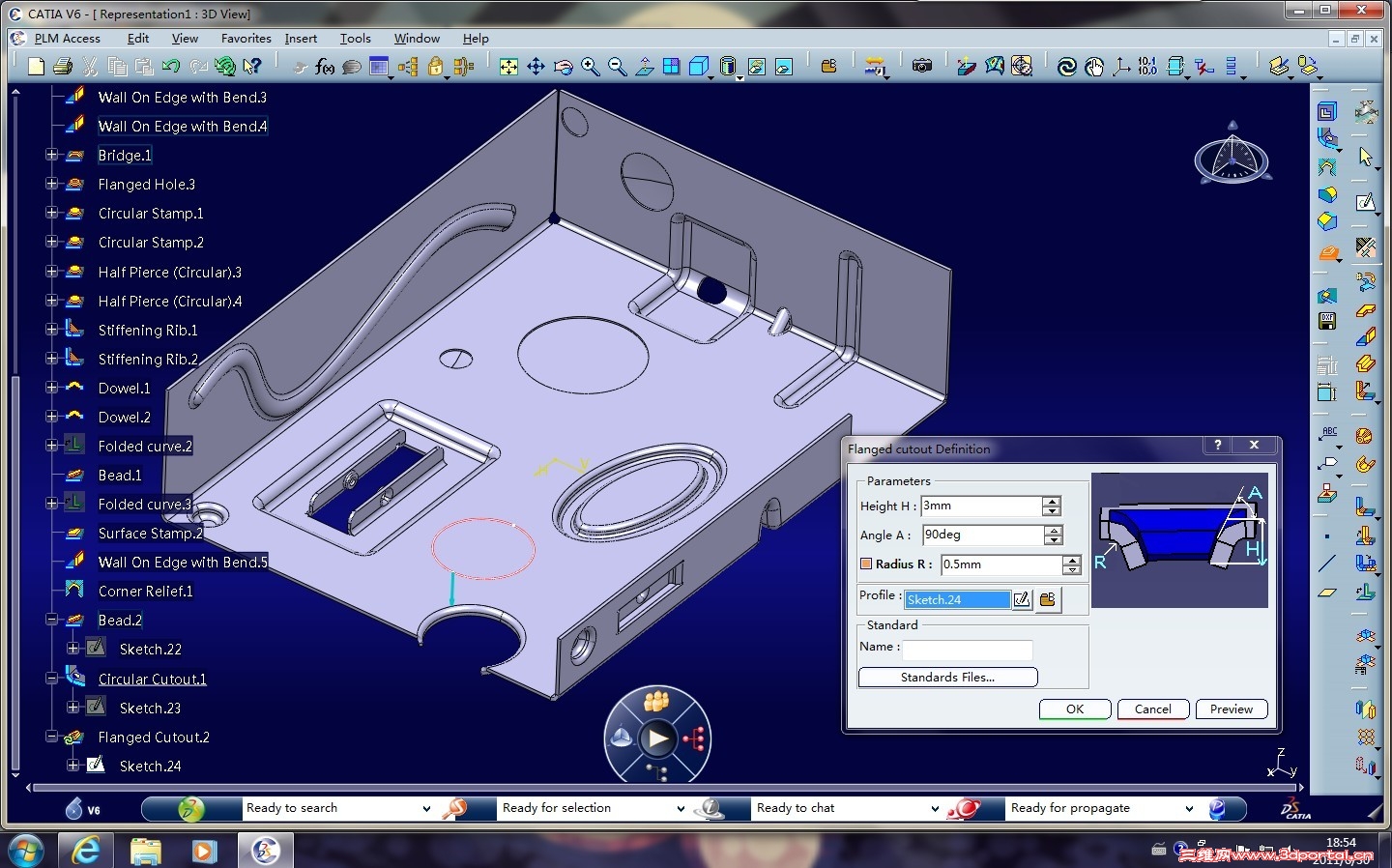Open the Insert menu
Image resolution: width=1392 pixels, height=868 pixels.
pyautogui.click(x=301, y=39)
